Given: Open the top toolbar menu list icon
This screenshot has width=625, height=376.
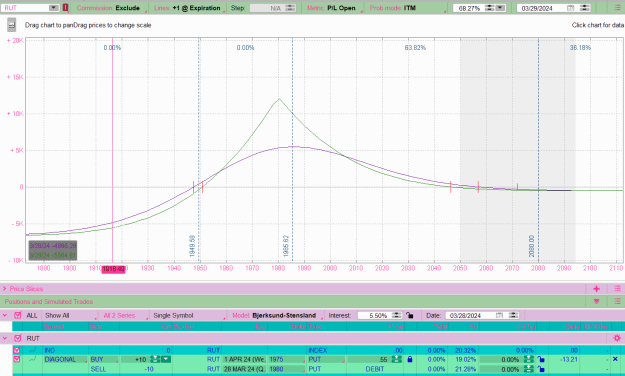Looking at the screenshot, I should (x=617, y=8).
